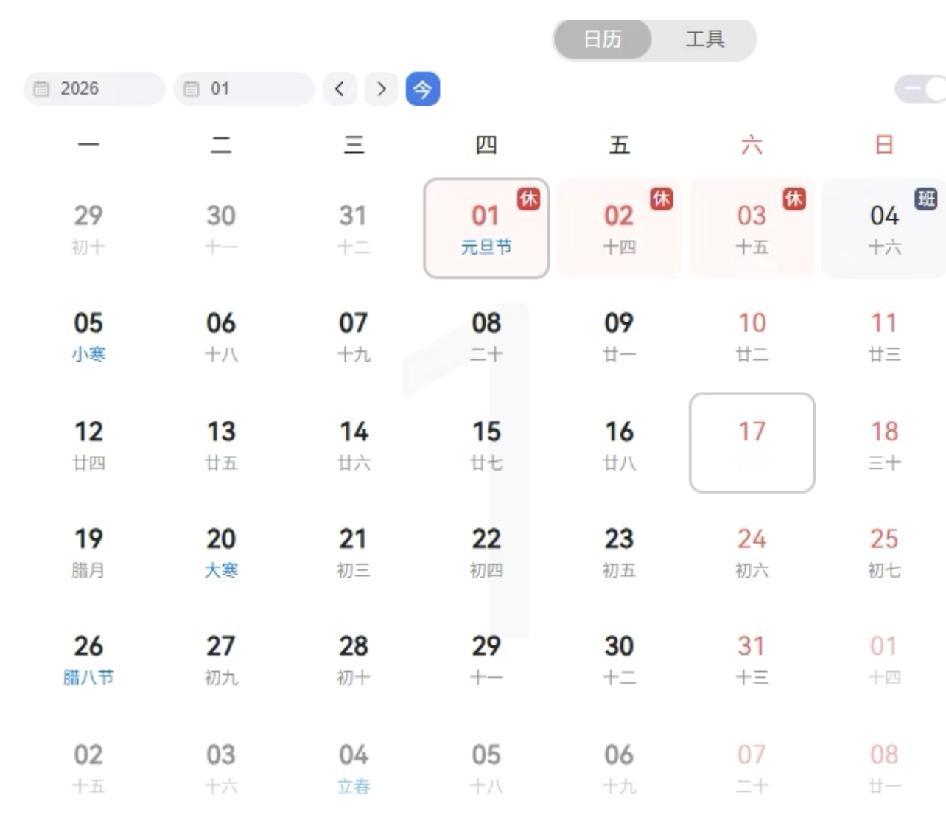Click calendar icon in the 2026 year field

tap(41, 89)
